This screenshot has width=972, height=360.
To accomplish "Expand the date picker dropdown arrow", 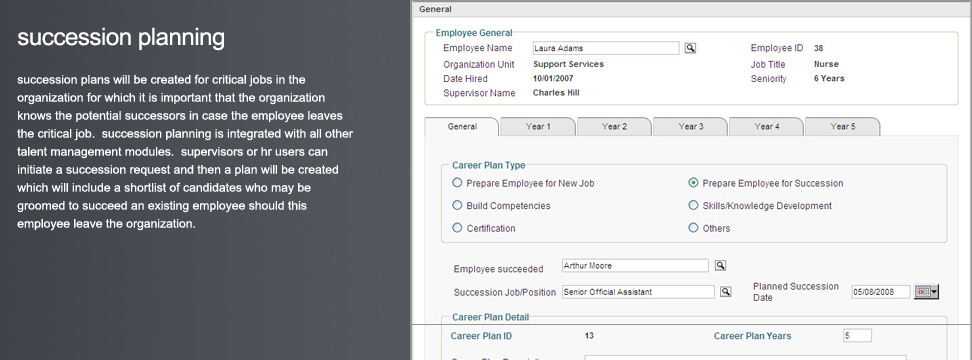I will click(935, 292).
